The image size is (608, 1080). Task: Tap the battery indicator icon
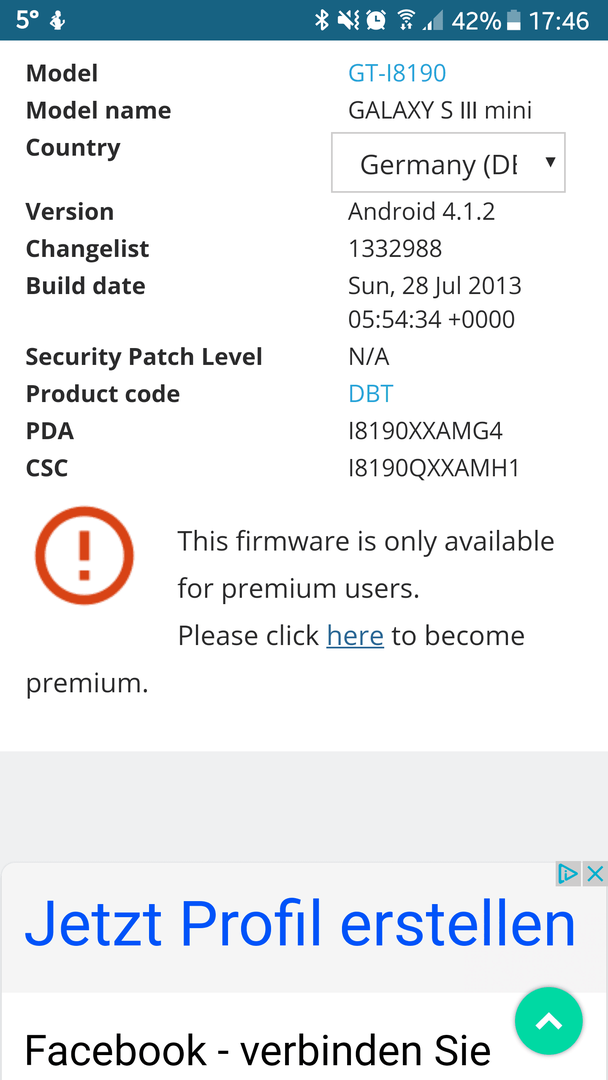tap(513, 21)
